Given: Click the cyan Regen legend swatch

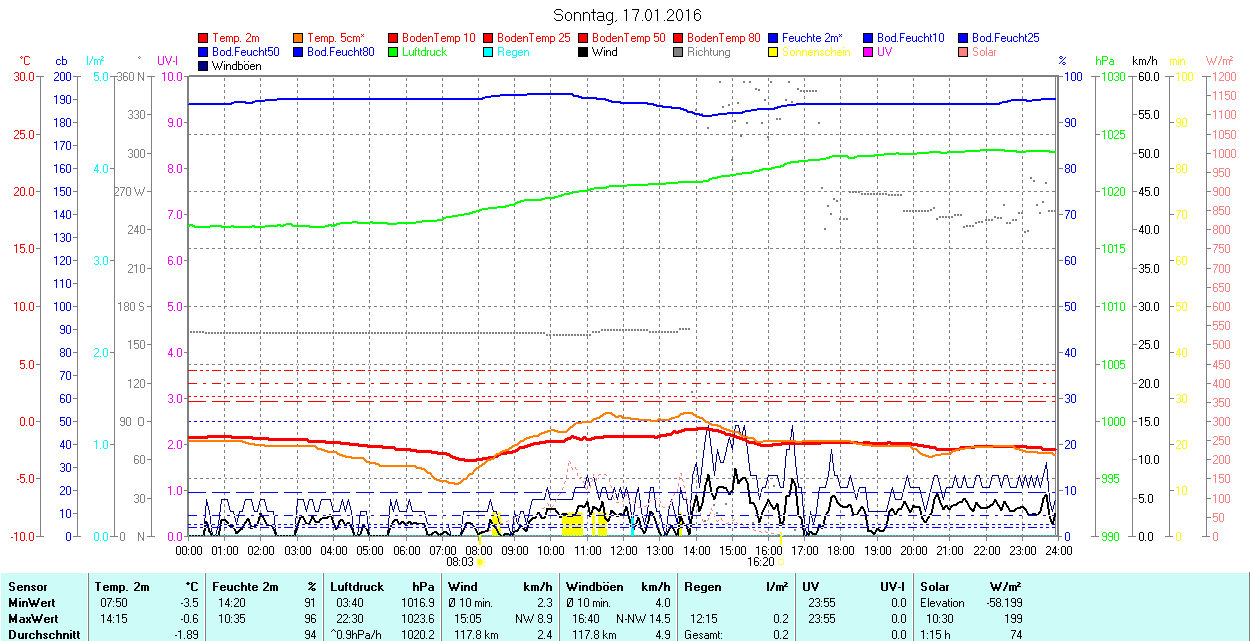Looking at the screenshot, I should pyautogui.click(x=489, y=52).
